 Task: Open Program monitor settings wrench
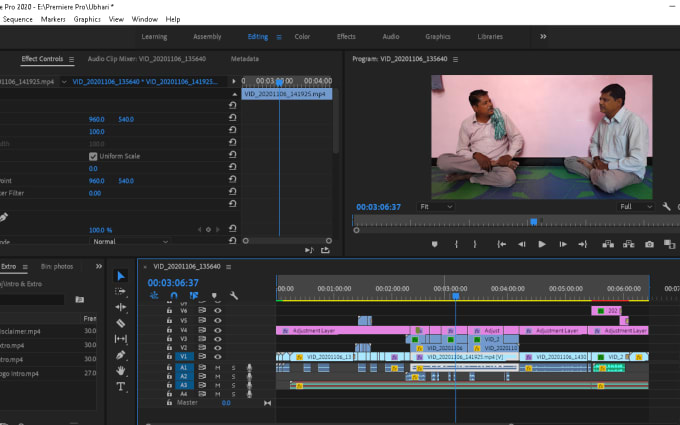click(666, 207)
